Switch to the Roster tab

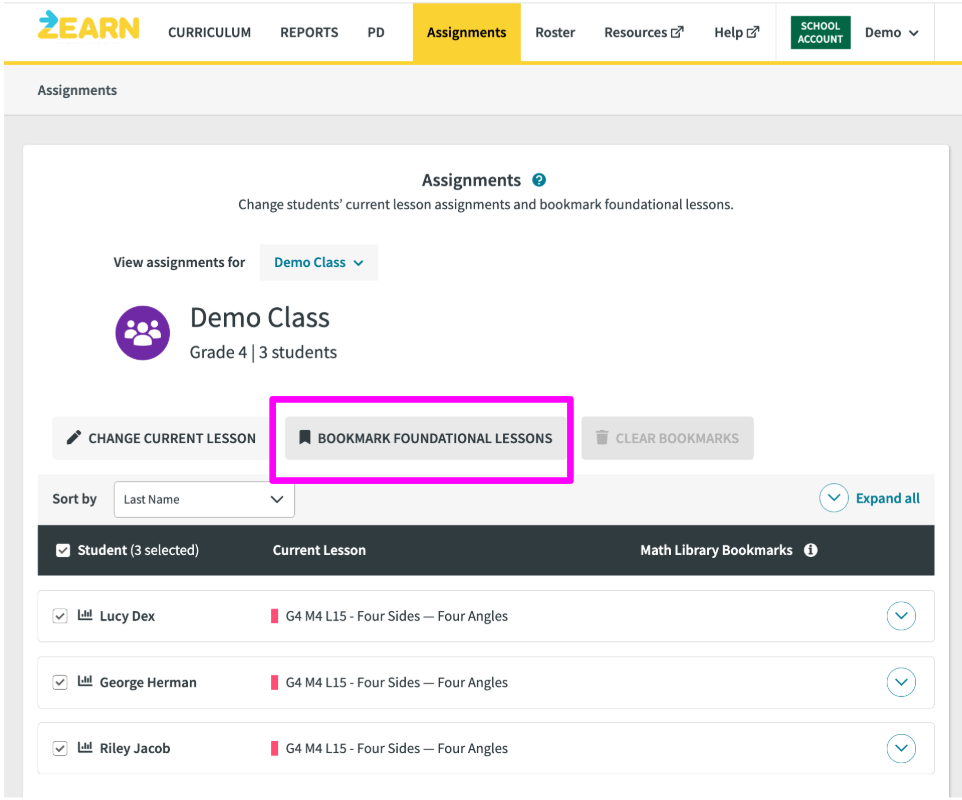(555, 33)
